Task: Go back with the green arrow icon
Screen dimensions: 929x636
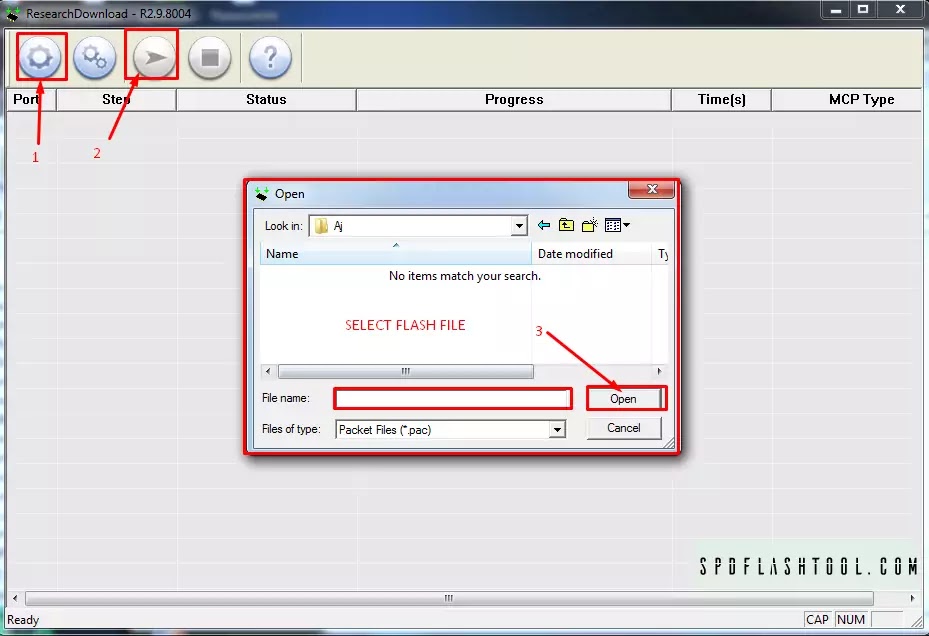Action: pyautogui.click(x=543, y=225)
